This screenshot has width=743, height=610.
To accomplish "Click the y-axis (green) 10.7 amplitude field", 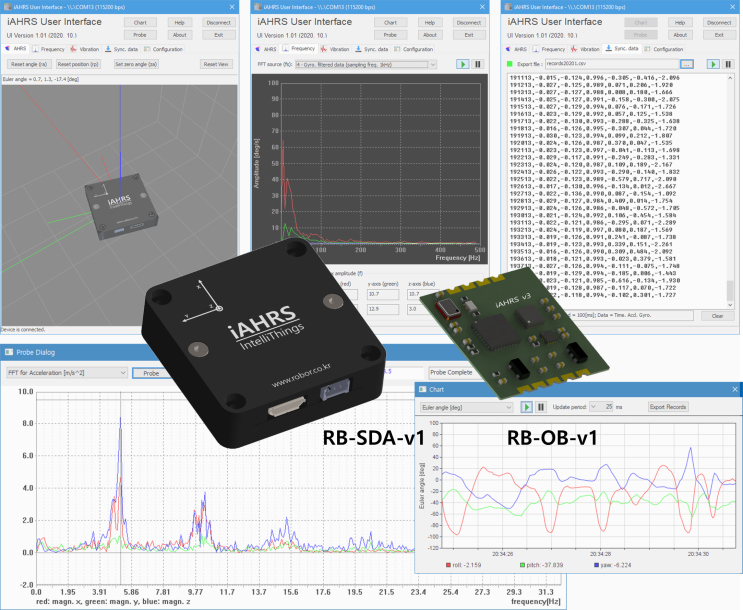I will click(383, 294).
